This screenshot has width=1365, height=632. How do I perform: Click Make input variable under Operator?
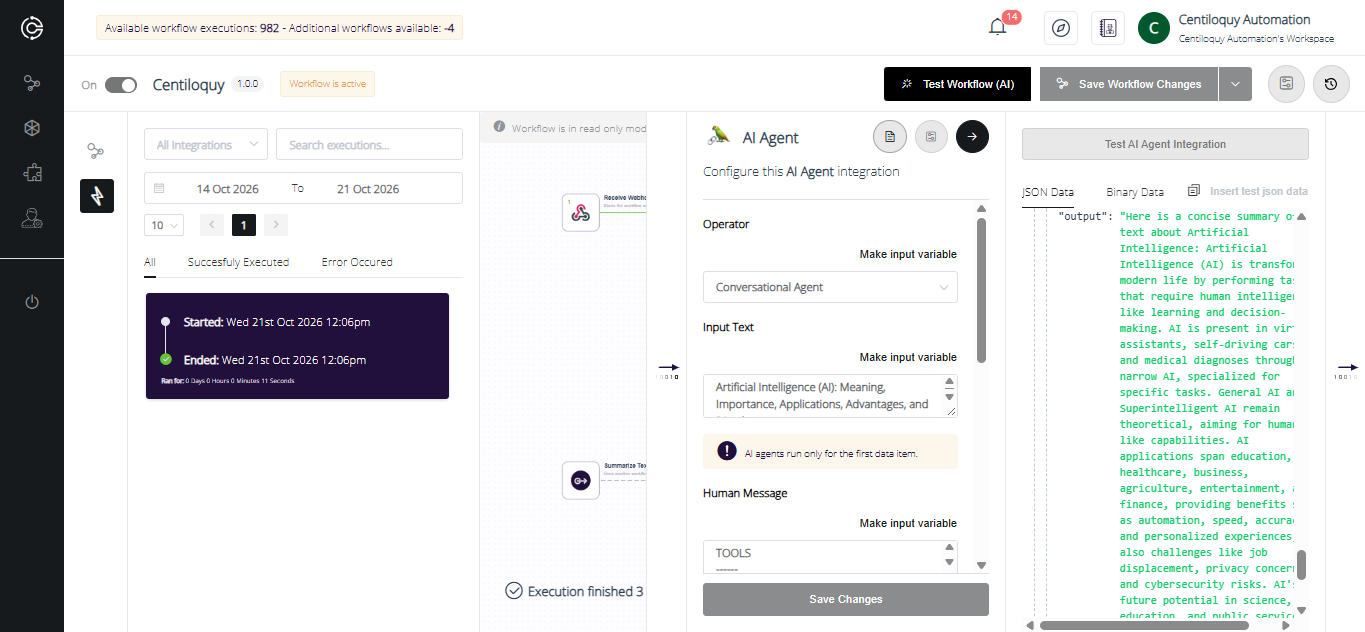(x=908, y=254)
